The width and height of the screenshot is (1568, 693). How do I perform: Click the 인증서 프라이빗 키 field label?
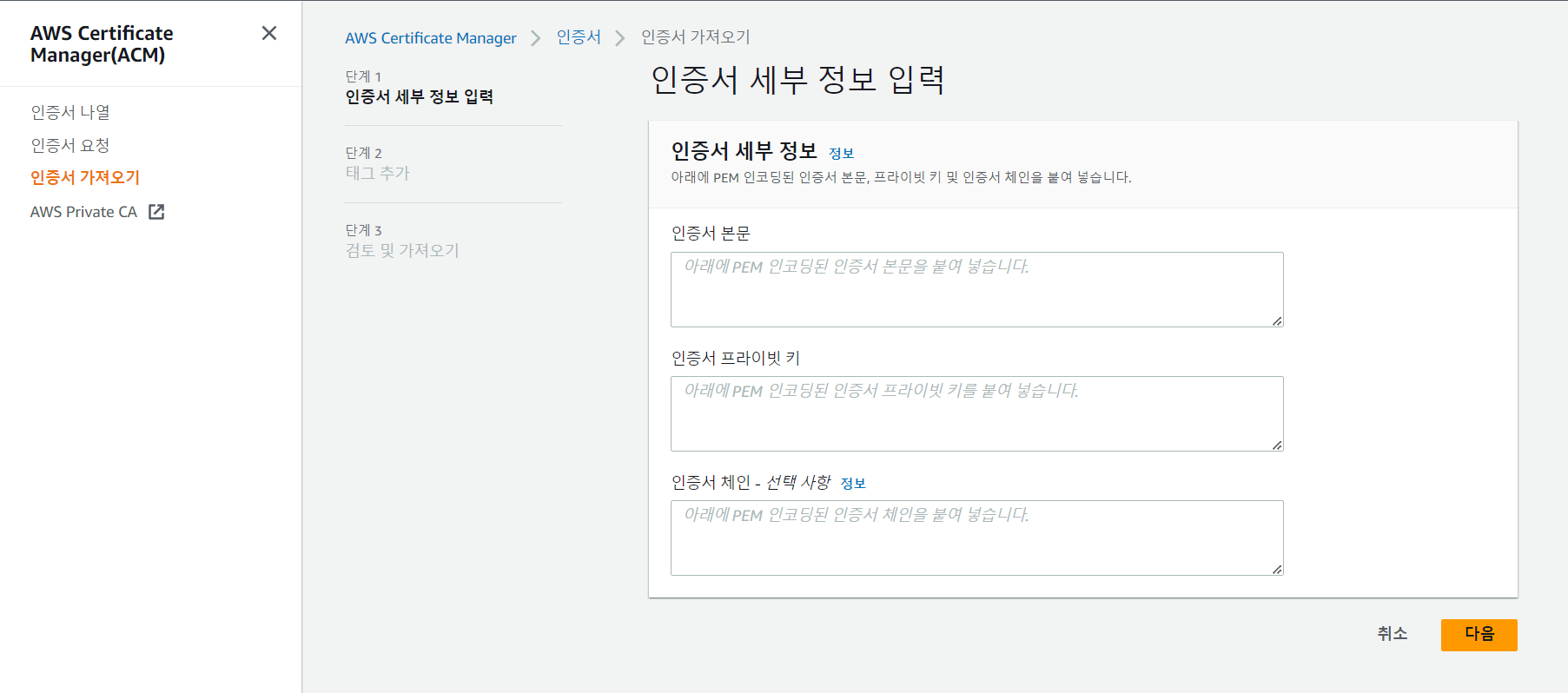point(736,358)
